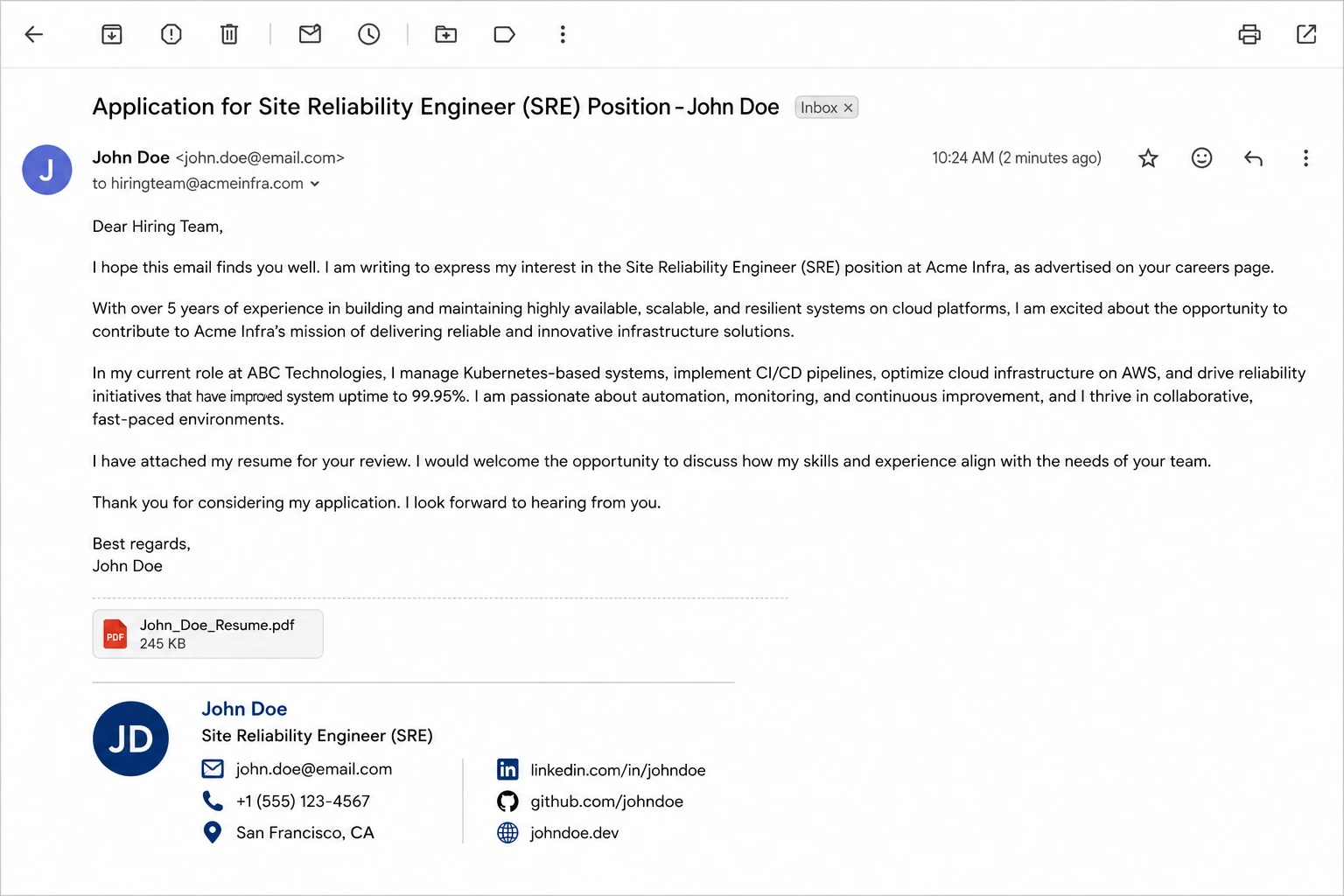The width and height of the screenshot is (1344, 896).
Task: Click the Inbox label chip
Action: (826, 108)
